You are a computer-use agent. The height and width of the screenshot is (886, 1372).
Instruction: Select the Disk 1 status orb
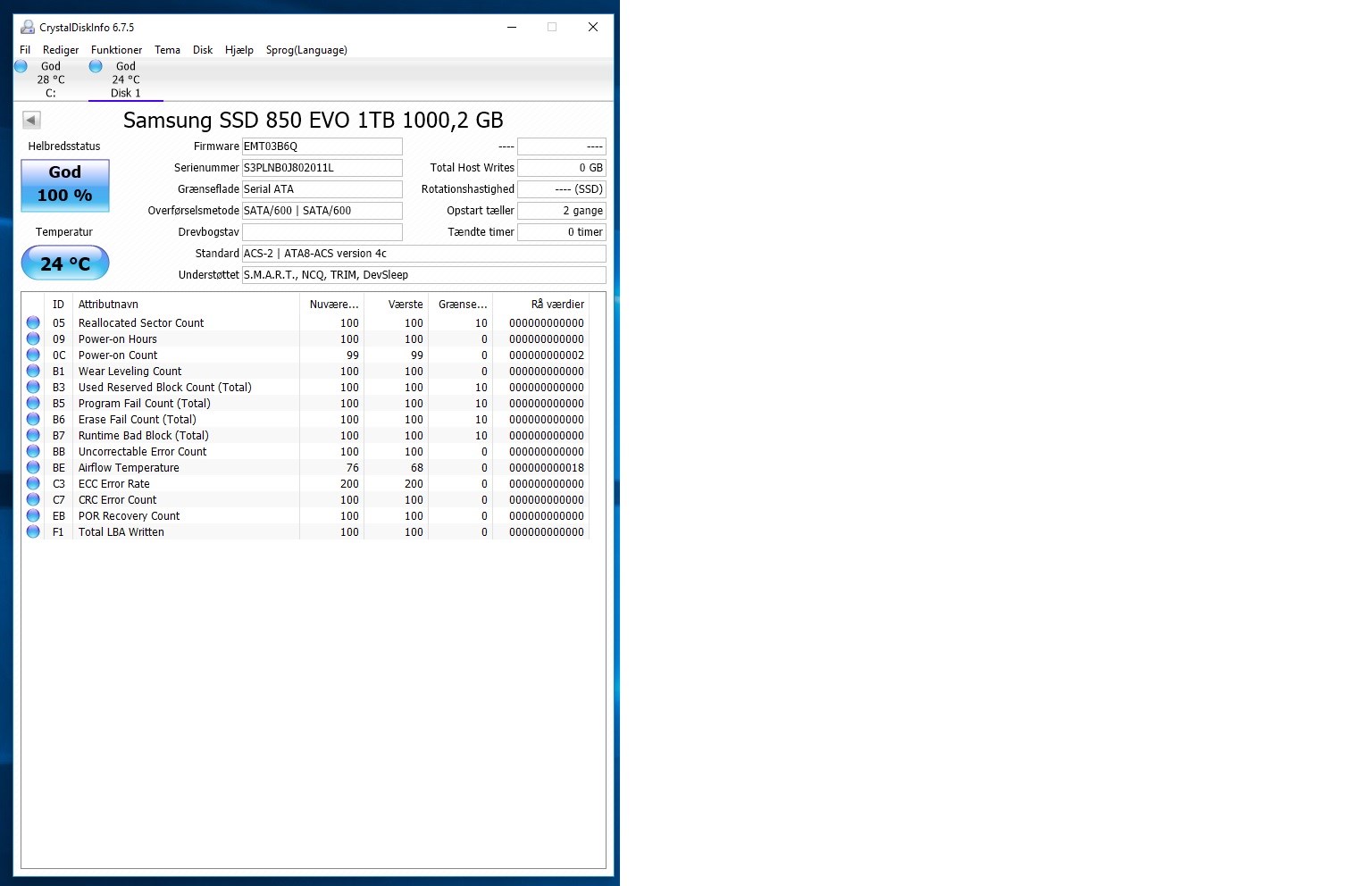tap(96, 66)
